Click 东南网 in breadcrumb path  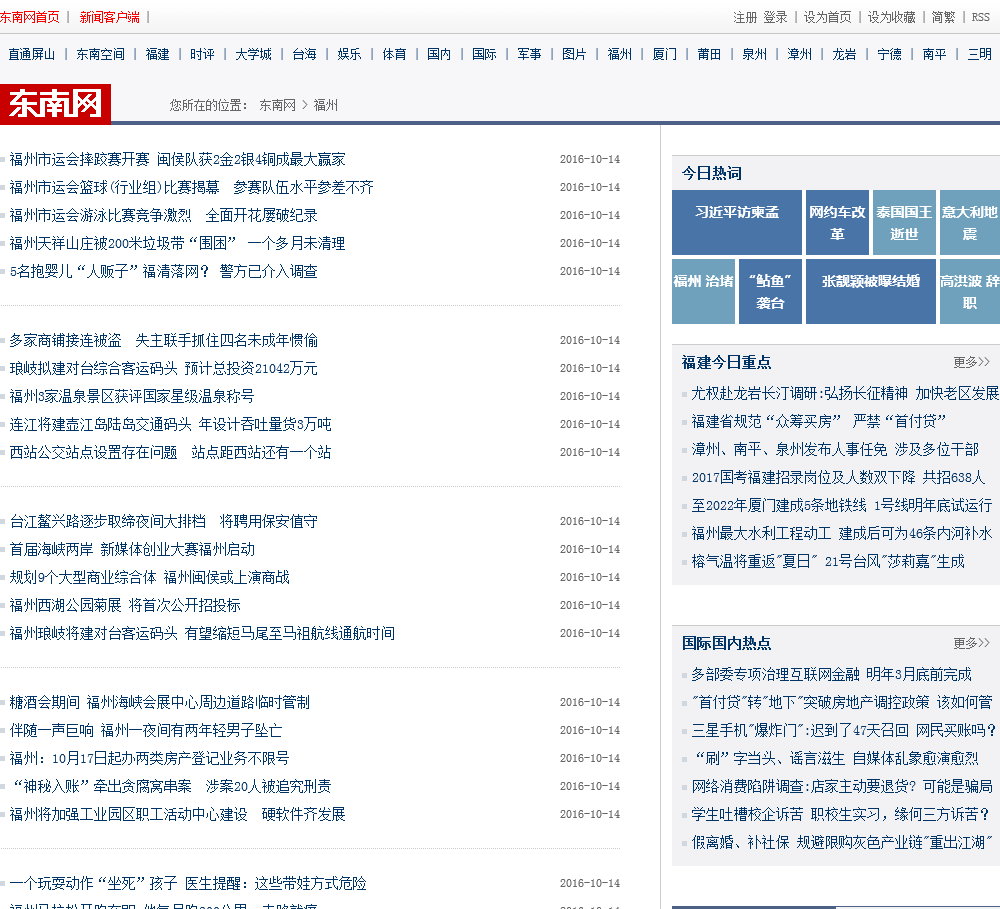point(277,105)
